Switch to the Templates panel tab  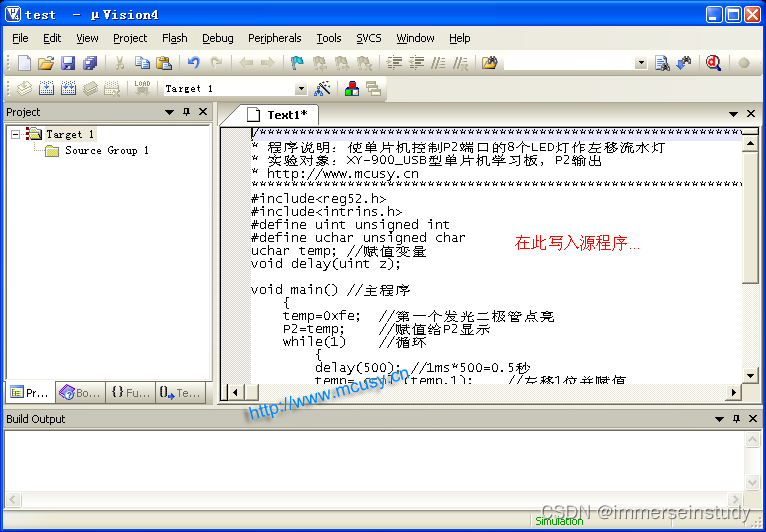[181, 392]
